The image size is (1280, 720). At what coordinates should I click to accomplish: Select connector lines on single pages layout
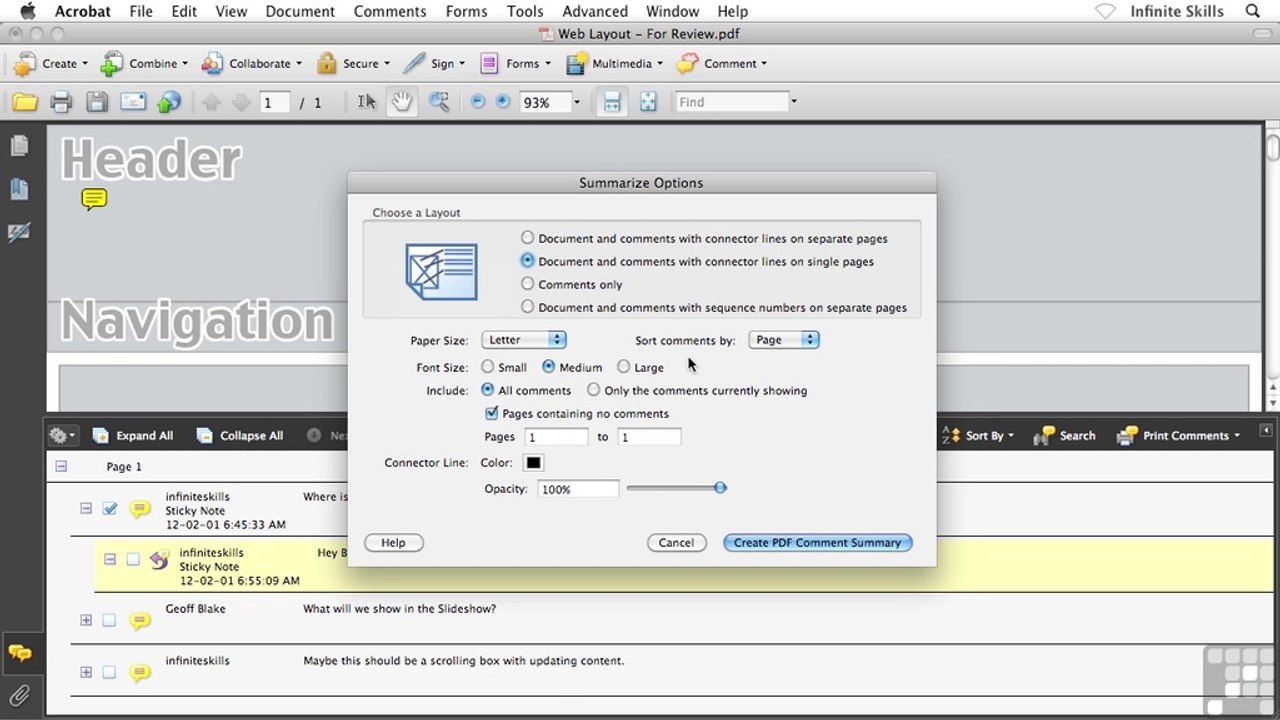527,261
